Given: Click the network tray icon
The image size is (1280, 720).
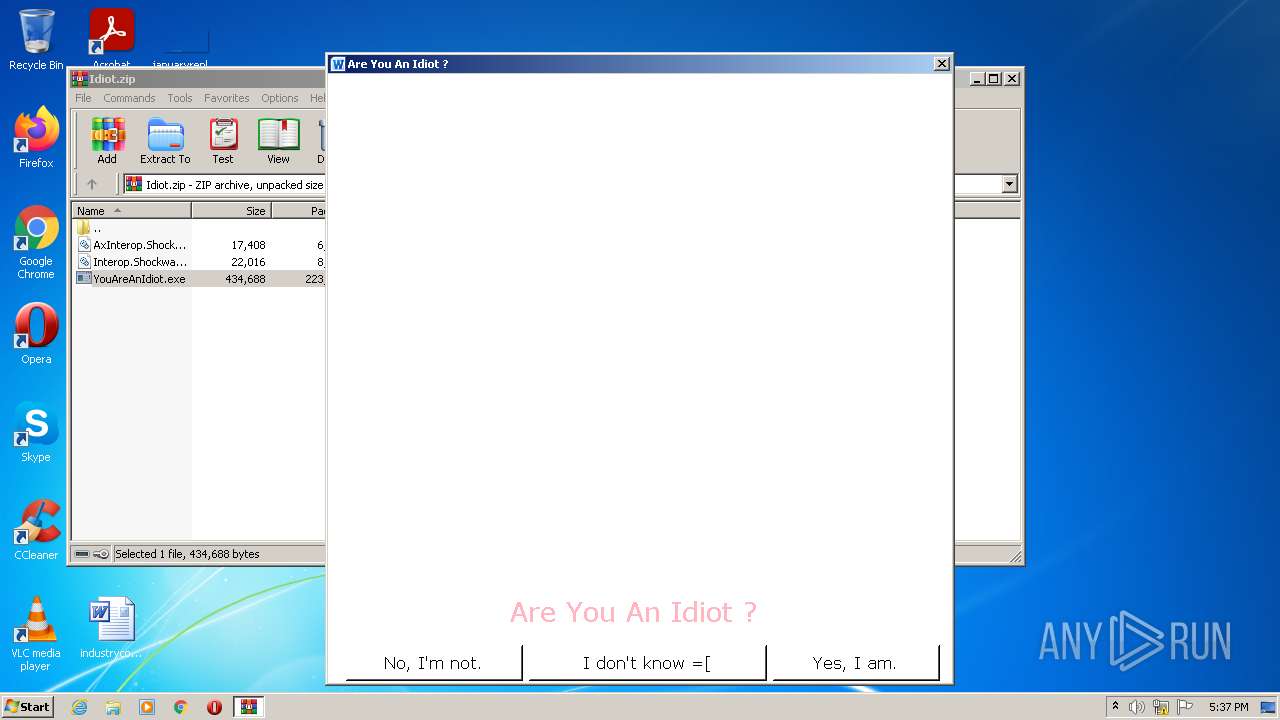Looking at the screenshot, I should [x=1161, y=707].
